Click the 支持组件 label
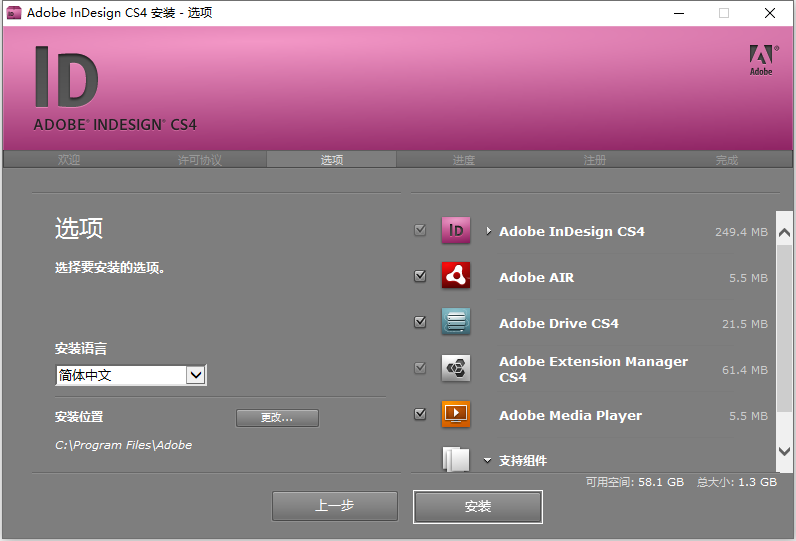The image size is (796, 541). [x=523, y=461]
